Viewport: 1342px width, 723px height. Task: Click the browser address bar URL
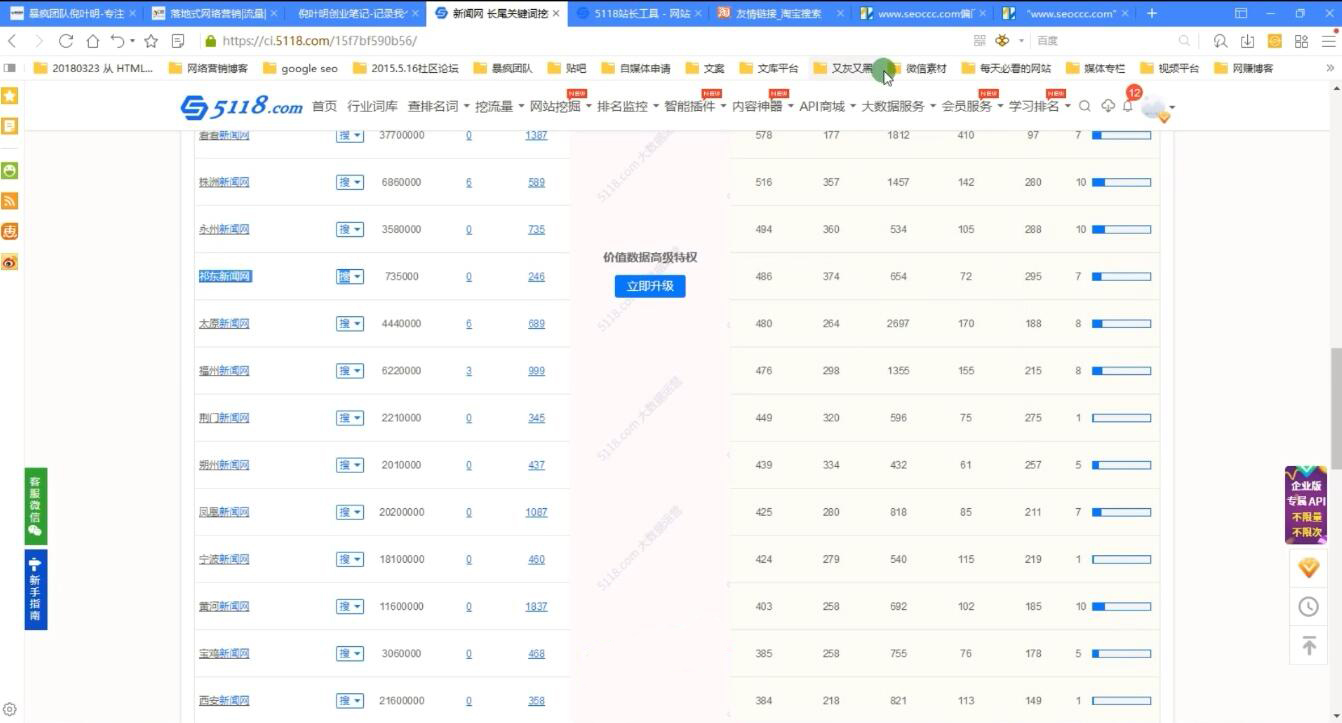tap(319, 41)
